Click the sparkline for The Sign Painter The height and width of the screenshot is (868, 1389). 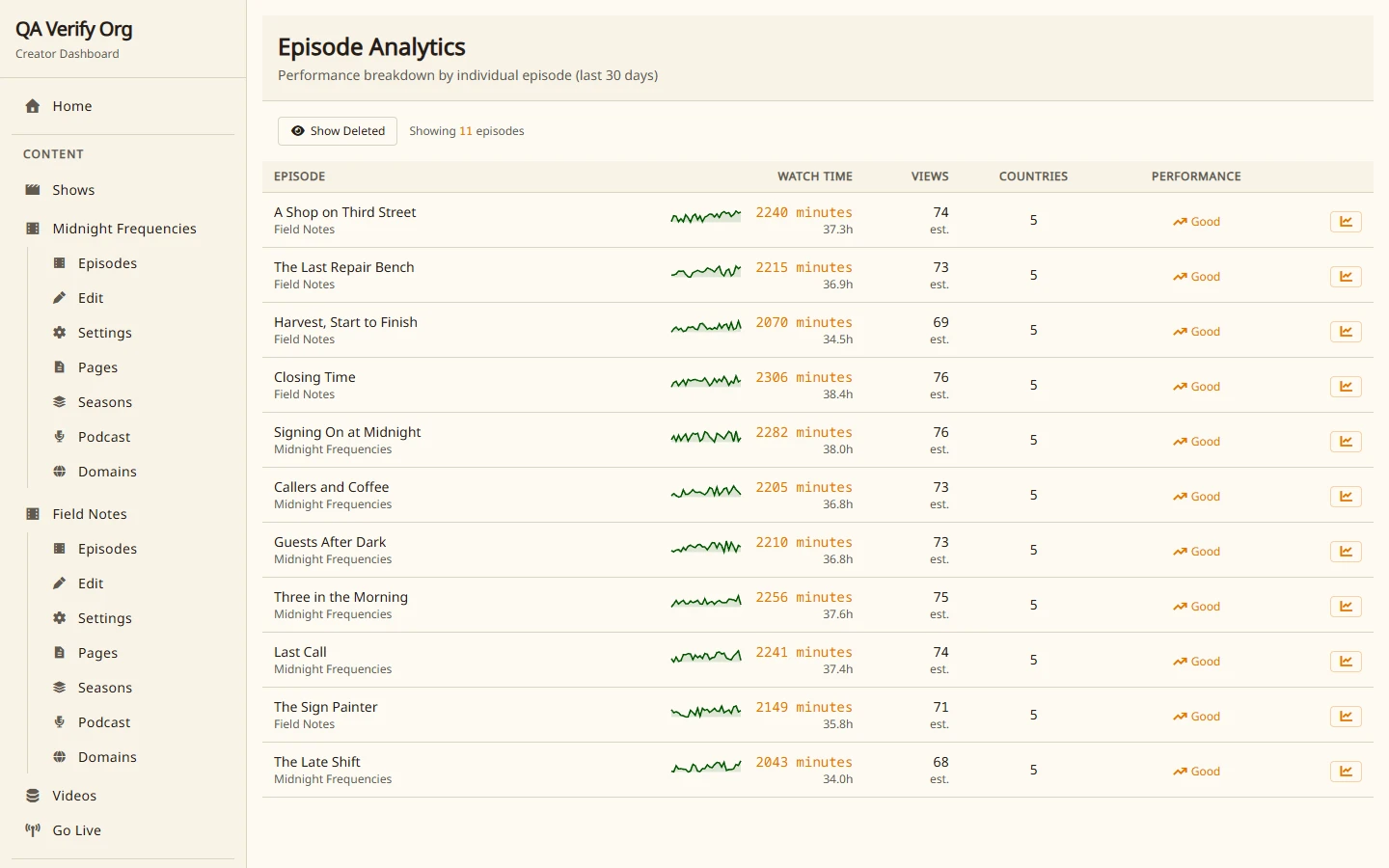(x=706, y=713)
